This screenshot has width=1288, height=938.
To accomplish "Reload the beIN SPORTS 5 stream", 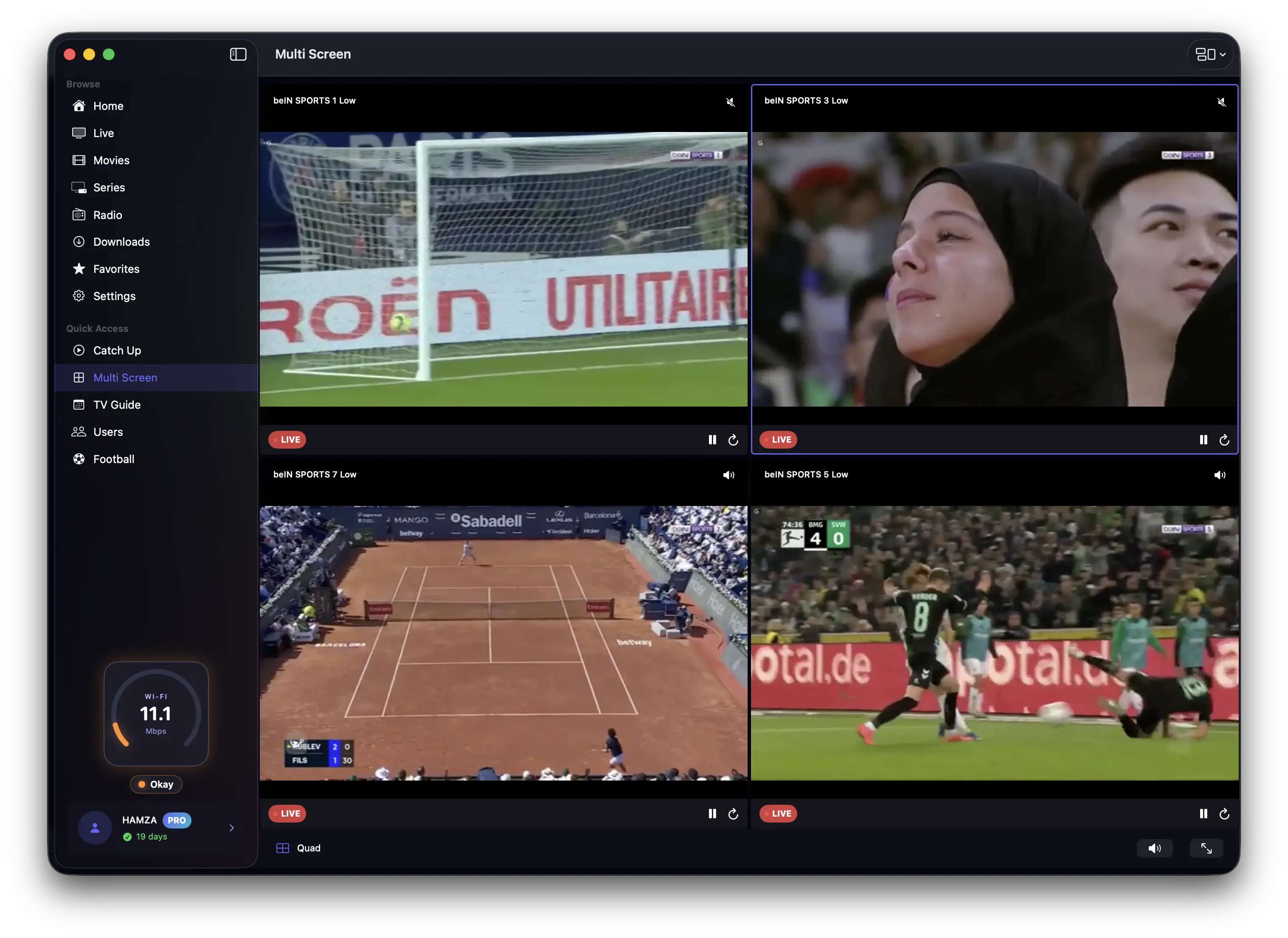I will pyautogui.click(x=1224, y=814).
